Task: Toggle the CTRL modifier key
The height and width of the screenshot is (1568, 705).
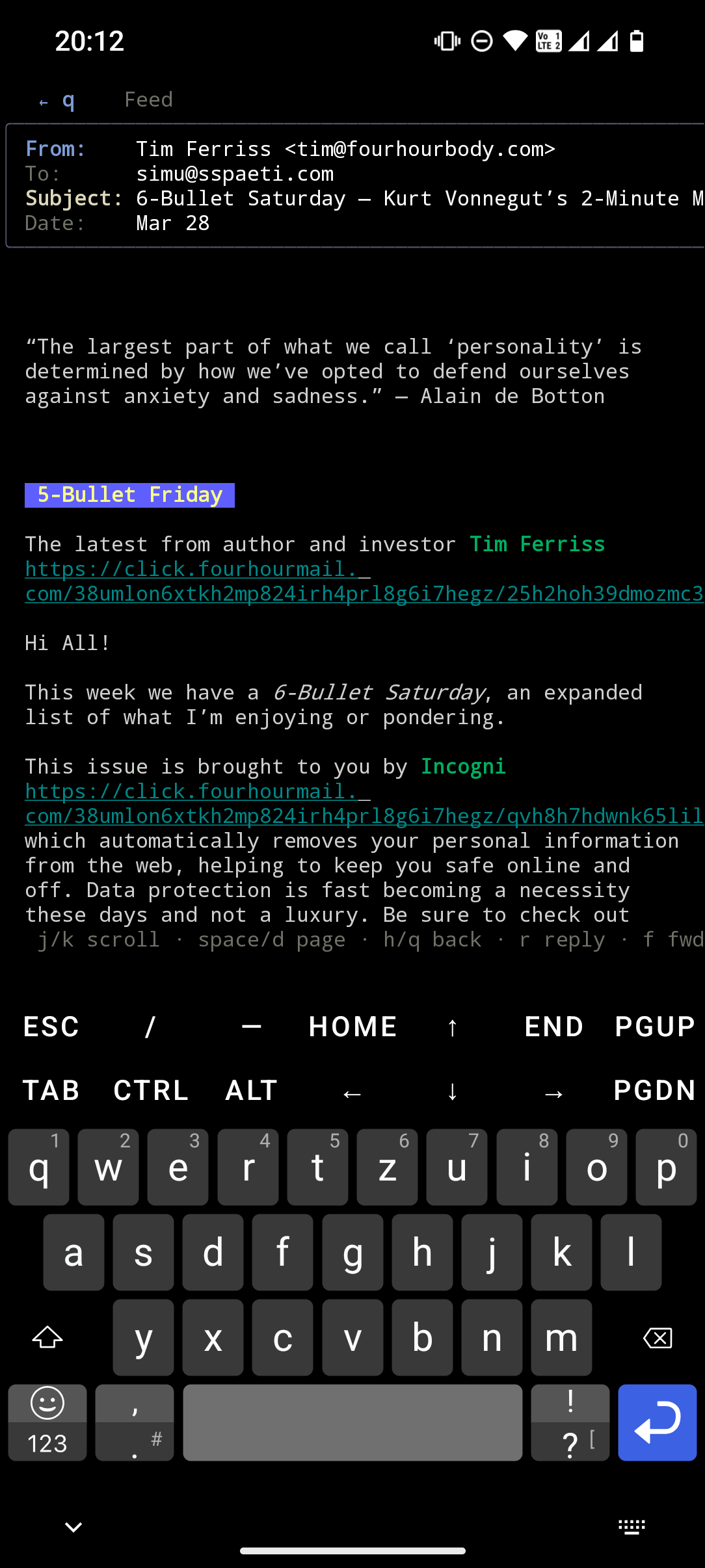Action: point(151,1091)
